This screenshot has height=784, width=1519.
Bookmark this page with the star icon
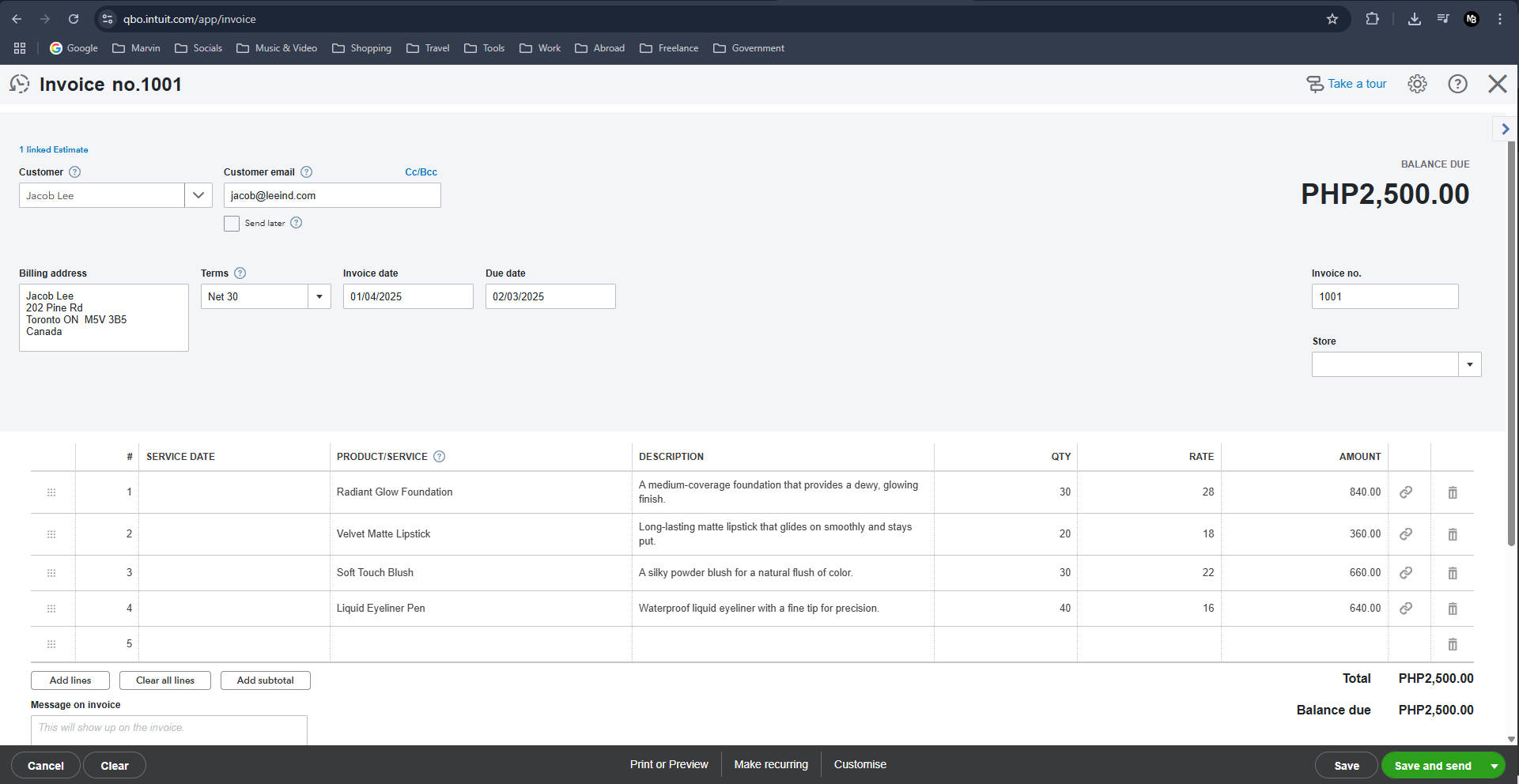(x=1332, y=19)
